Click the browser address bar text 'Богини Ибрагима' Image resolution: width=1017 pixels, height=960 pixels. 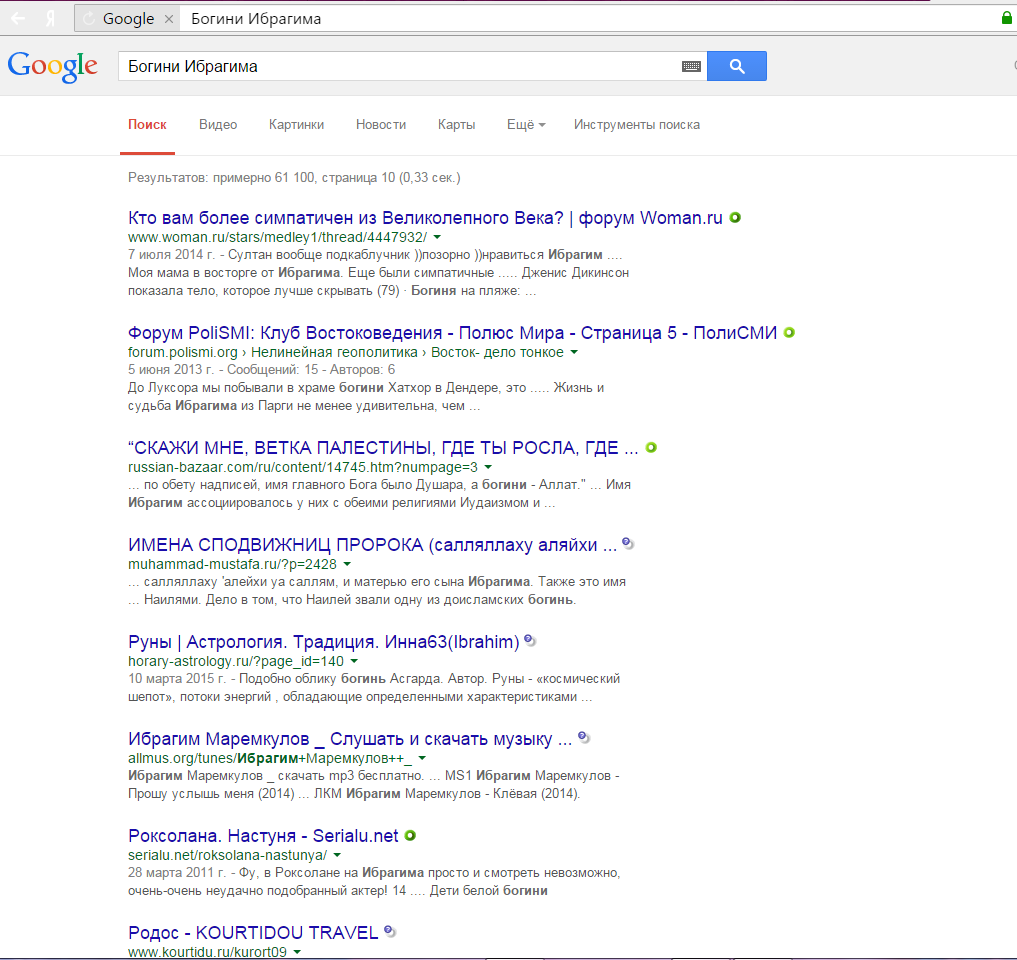point(256,19)
